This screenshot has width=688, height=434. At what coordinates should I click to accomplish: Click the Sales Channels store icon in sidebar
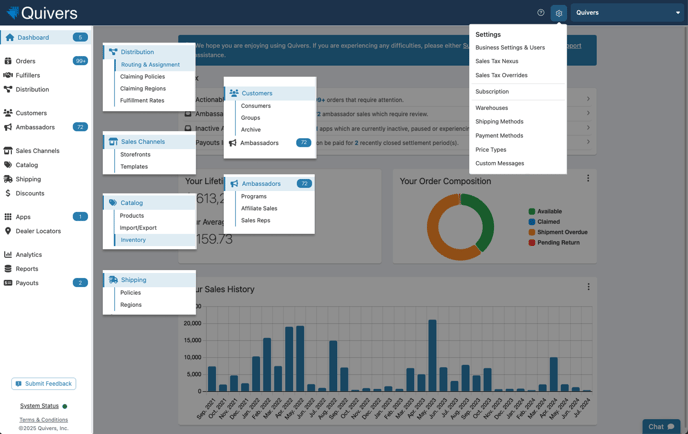pos(8,151)
